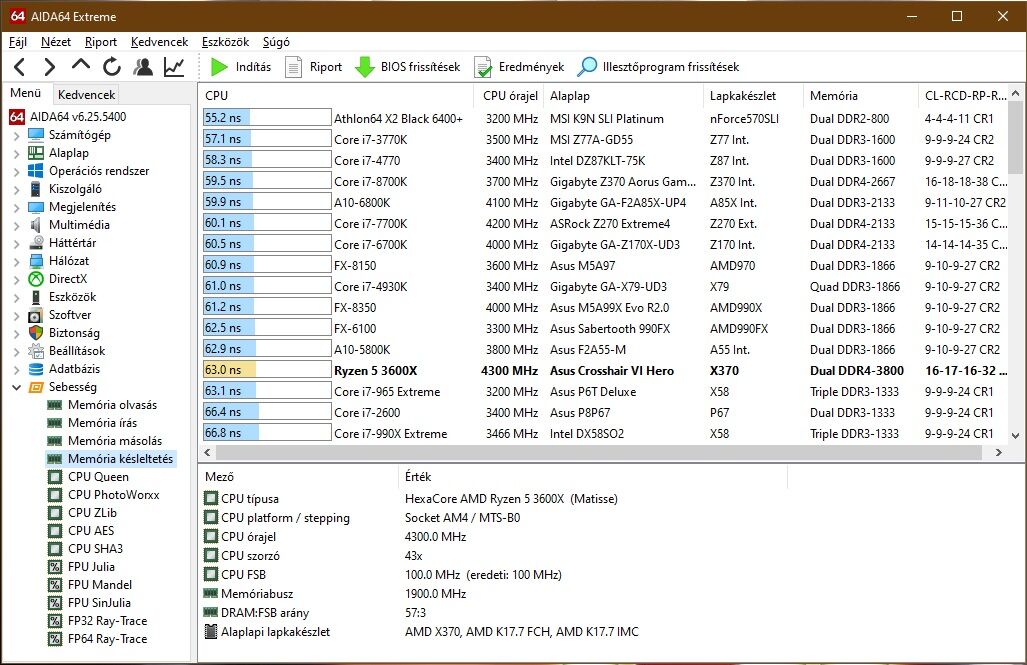Sort by the Lapkakészlet column header
The width and height of the screenshot is (1027, 665).
753,96
